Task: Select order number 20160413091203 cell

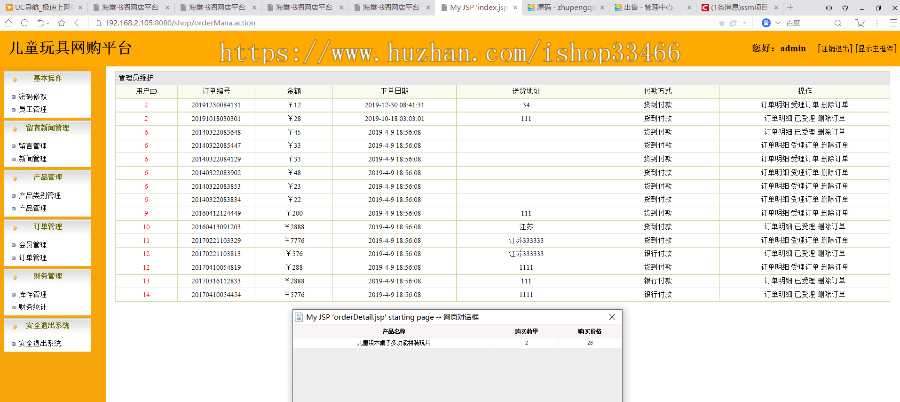Action: coord(216,227)
